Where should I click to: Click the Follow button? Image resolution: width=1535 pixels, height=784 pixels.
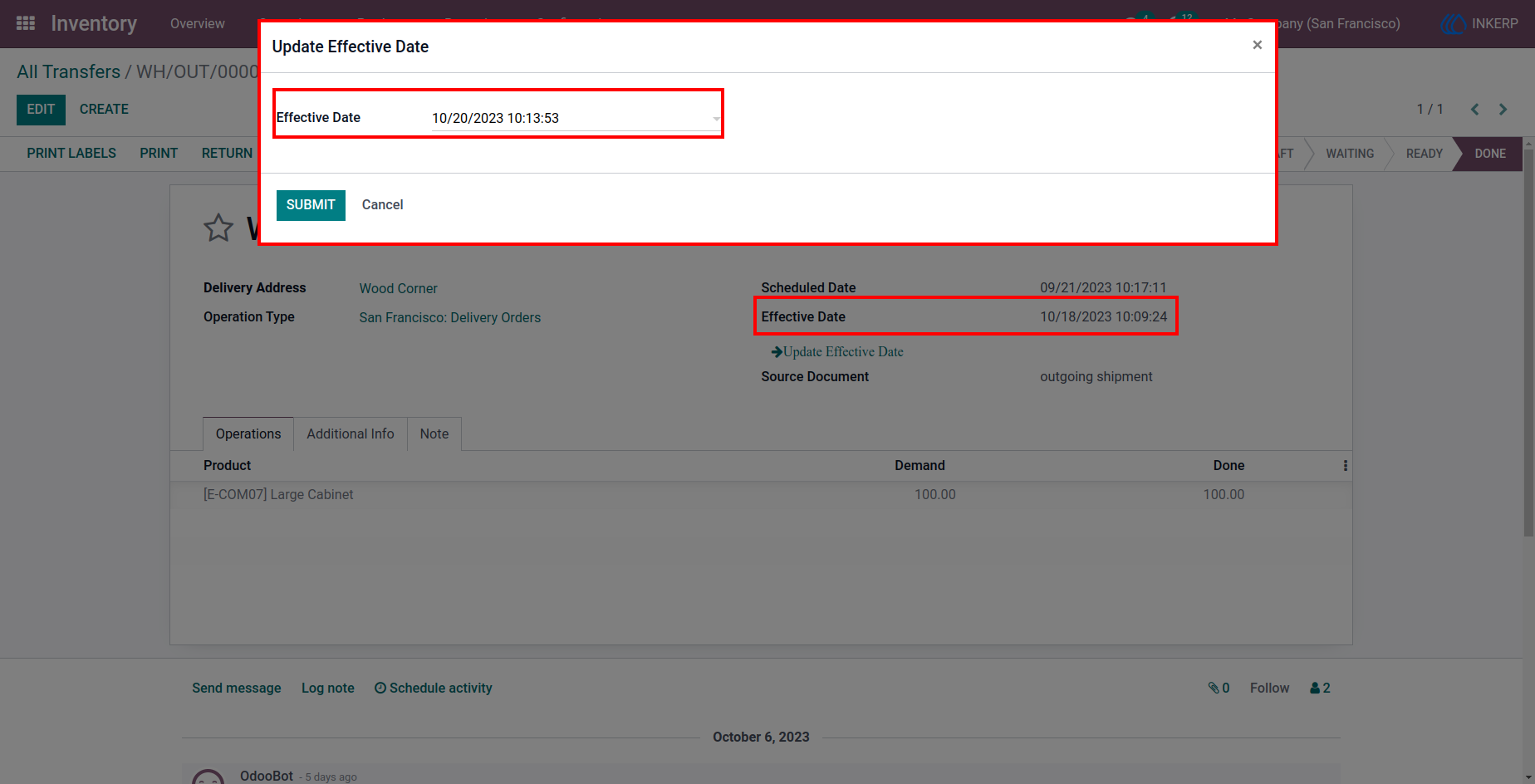[x=1269, y=688]
